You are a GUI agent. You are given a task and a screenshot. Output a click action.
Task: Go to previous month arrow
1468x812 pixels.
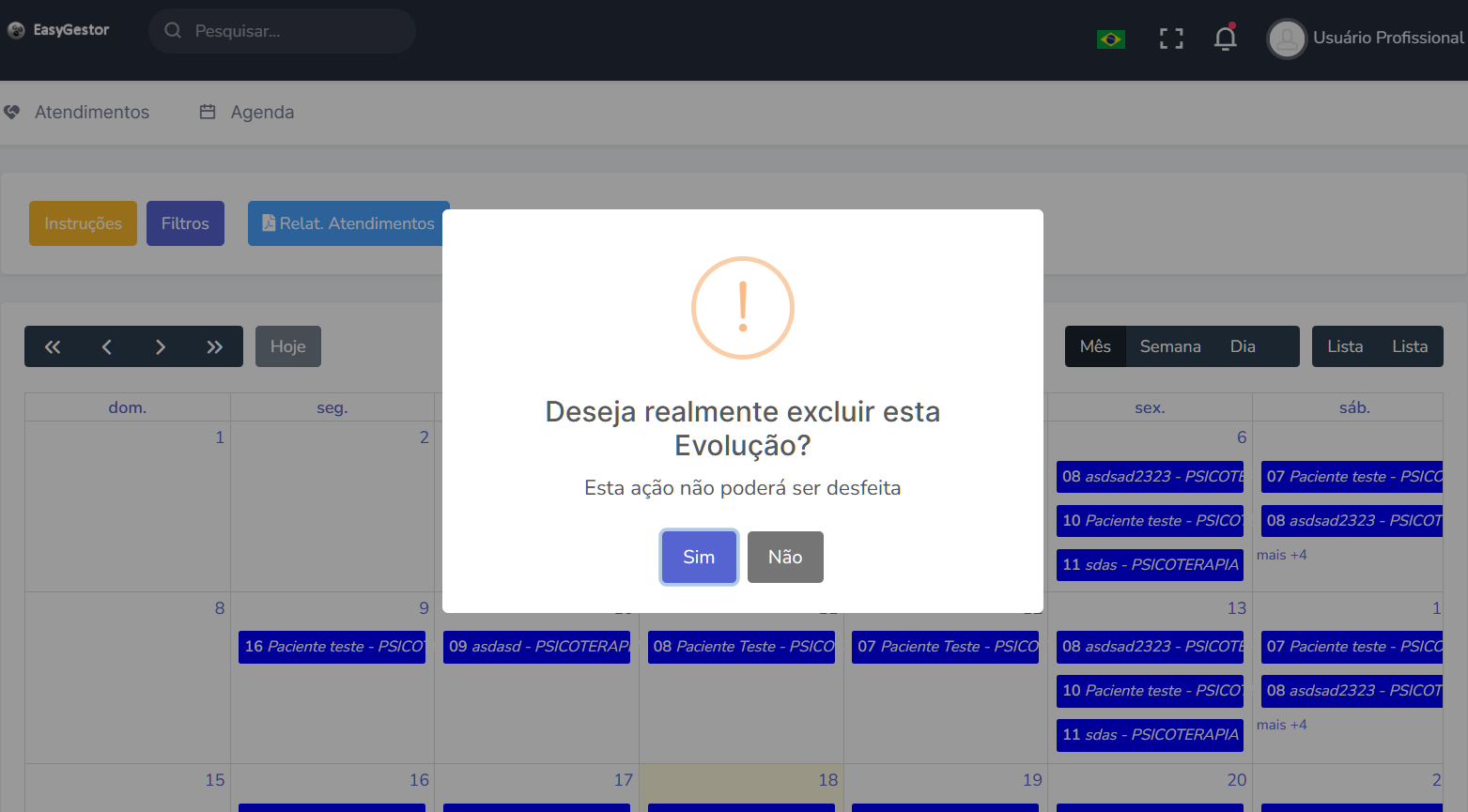click(107, 346)
